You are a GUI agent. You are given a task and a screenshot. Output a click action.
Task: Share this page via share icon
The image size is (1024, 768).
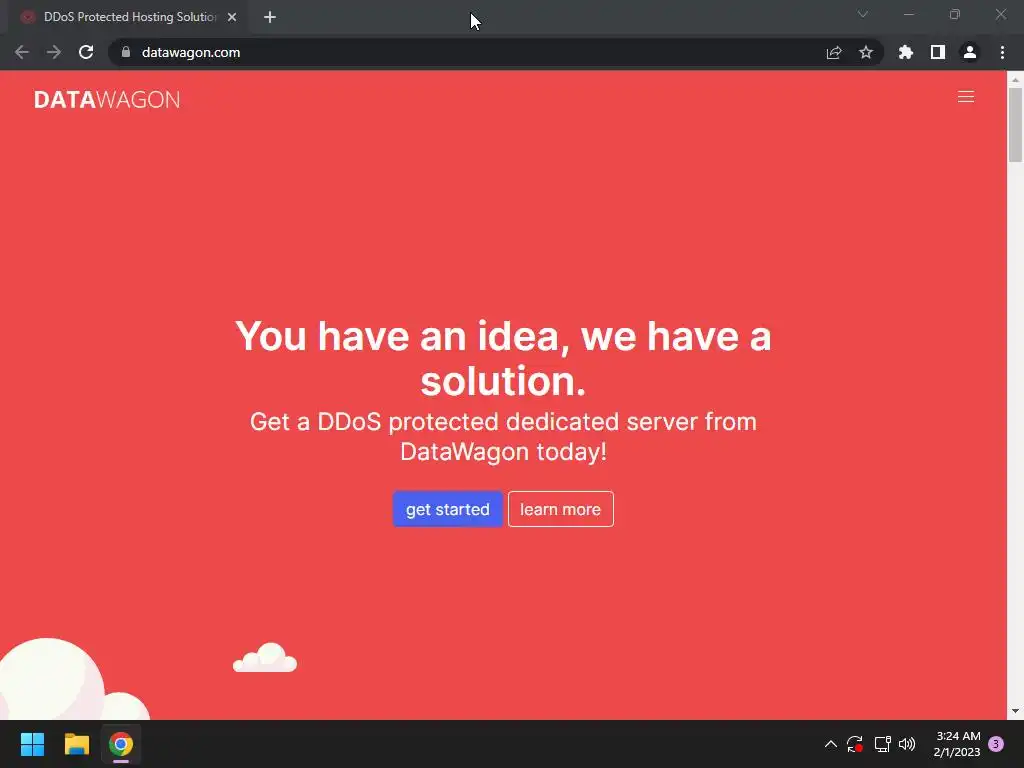[x=833, y=52]
